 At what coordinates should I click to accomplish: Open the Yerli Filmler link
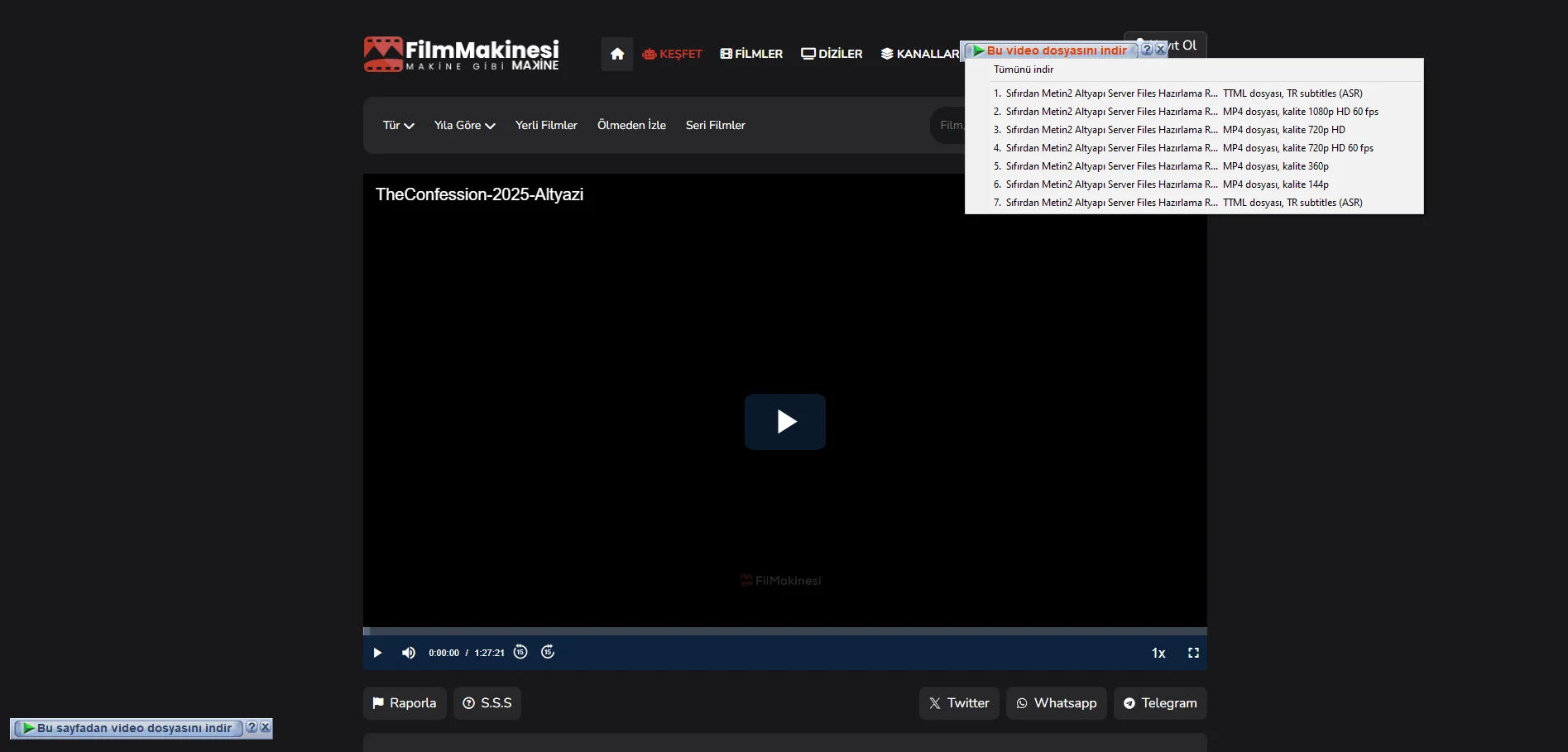tap(546, 125)
